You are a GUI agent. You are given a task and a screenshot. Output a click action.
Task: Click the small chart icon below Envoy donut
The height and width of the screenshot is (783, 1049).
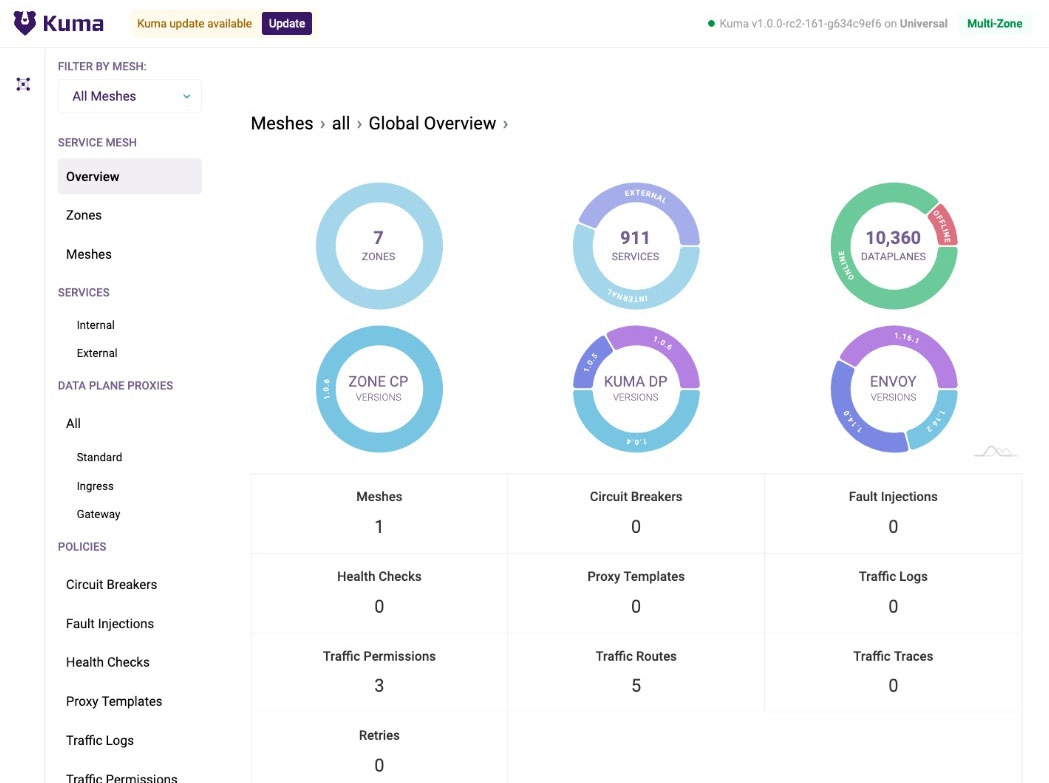tap(996, 452)
